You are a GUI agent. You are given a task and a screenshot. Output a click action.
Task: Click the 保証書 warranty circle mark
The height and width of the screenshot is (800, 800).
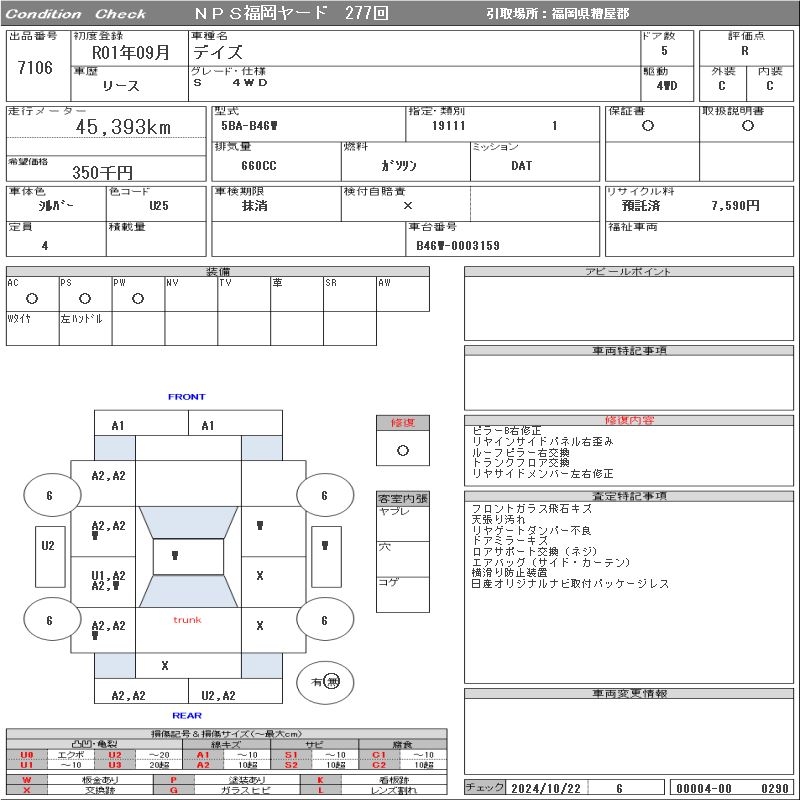(x=648, y=126)
